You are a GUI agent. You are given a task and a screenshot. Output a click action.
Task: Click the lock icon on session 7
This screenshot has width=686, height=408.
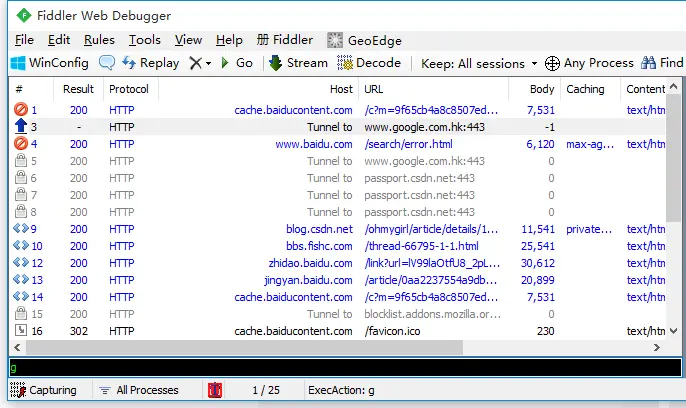tap(21, 194)
